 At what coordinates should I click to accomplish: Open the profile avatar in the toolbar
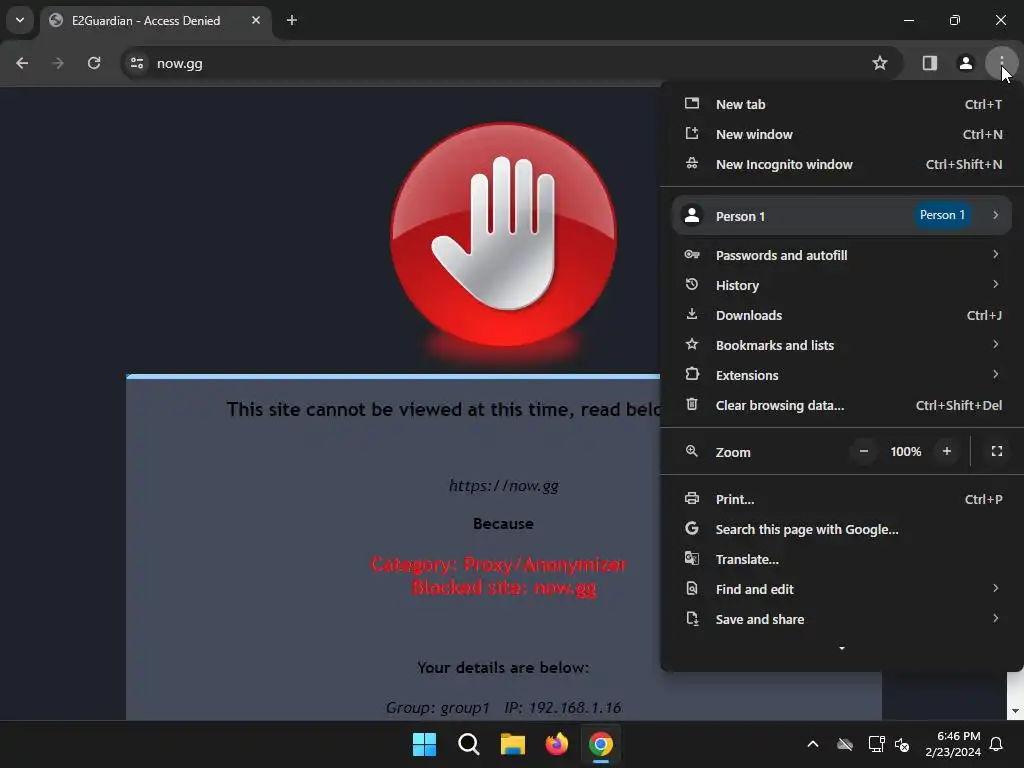tap(965, 63)
